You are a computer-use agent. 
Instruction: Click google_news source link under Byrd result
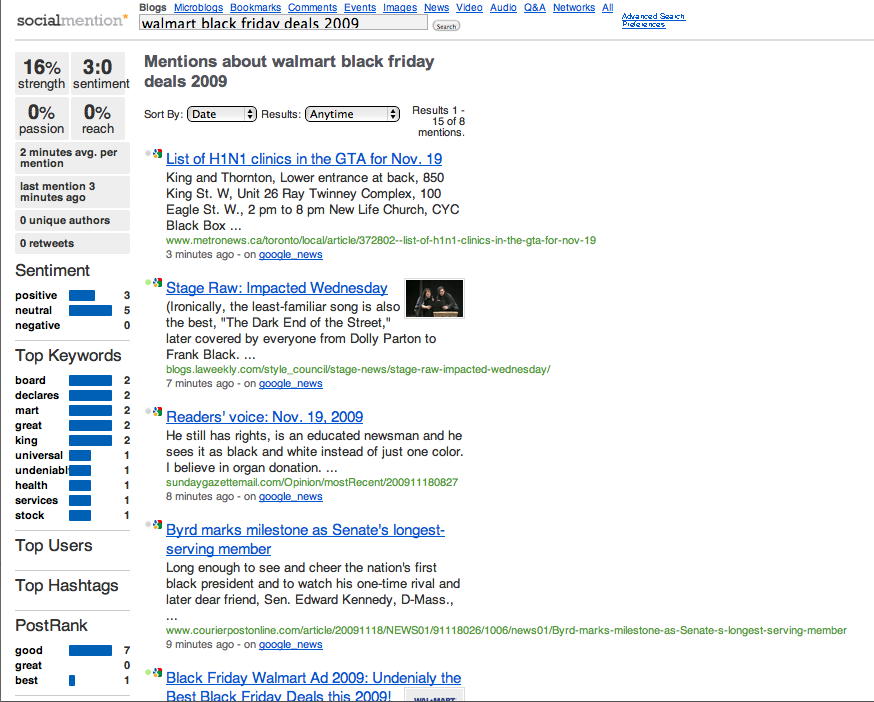point(290,645)
